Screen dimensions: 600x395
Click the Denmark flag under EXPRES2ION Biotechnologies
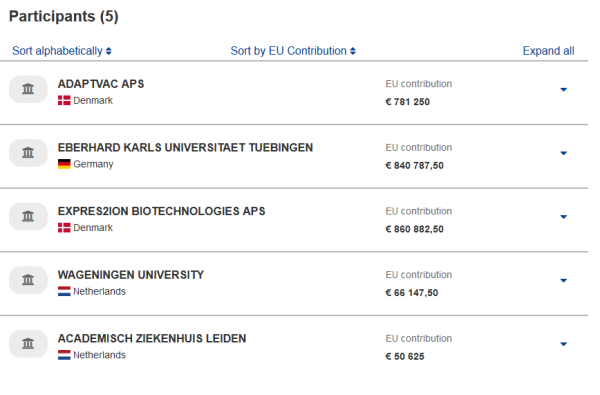click(x=64, y=228)
